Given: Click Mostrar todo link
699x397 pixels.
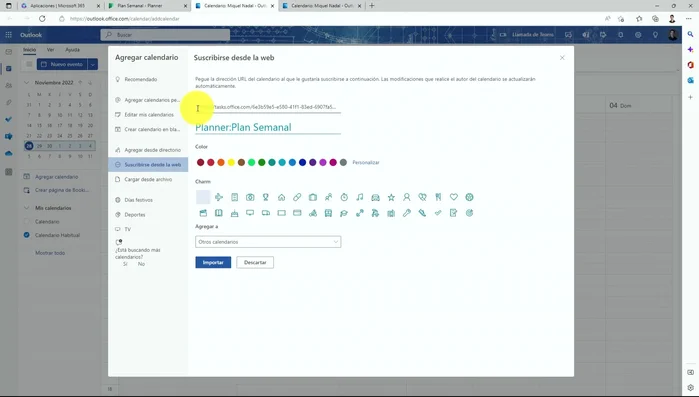Looking at the screenshot, I should 50,253.
